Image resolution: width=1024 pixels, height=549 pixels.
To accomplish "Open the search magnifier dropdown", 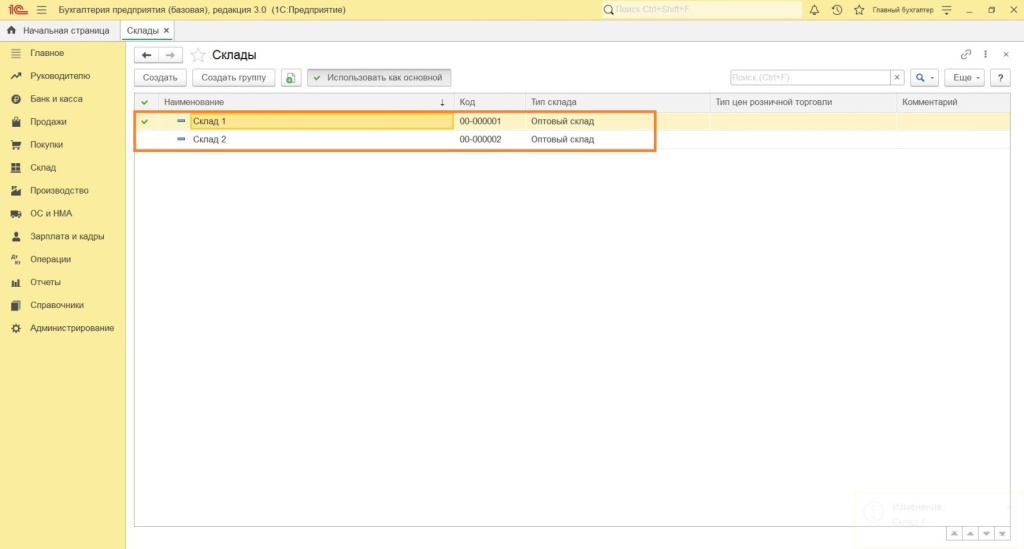I will [924, 78].
